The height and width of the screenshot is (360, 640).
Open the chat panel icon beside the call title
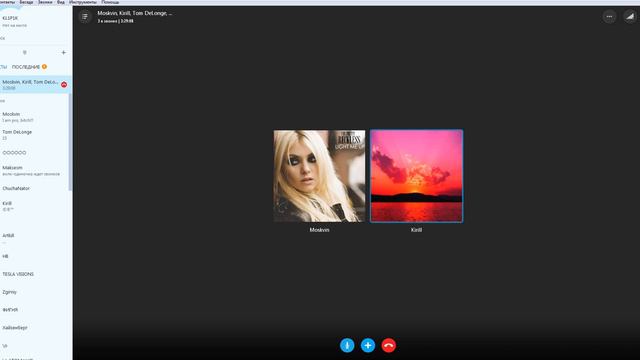[85, 16]
